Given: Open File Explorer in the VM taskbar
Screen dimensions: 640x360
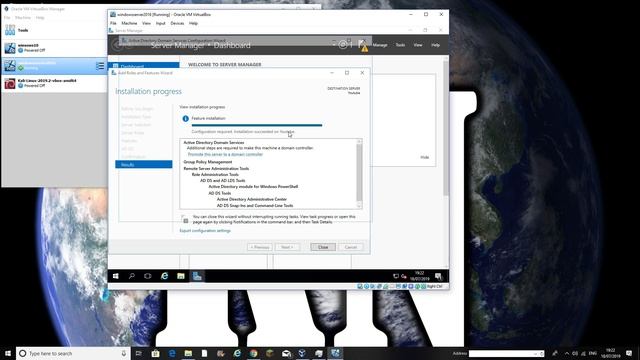Looking at the screenshot, I should pyautogui.click(x=181, y=276).
